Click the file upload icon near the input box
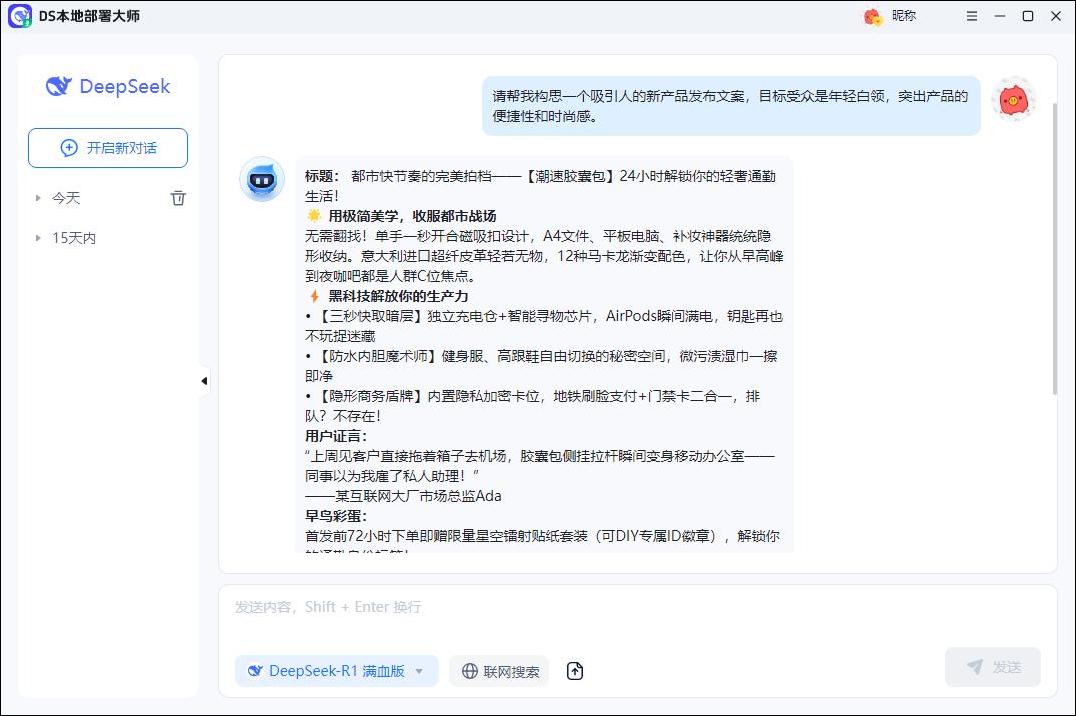This screenshot has width=1076, height=716. [x=575, y=671]
